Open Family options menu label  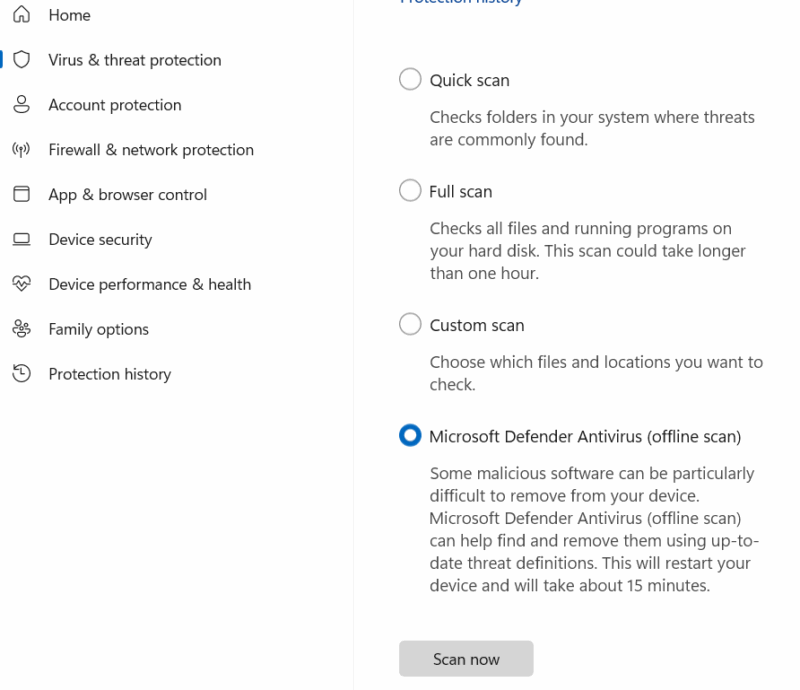click(x=98, y=329)
